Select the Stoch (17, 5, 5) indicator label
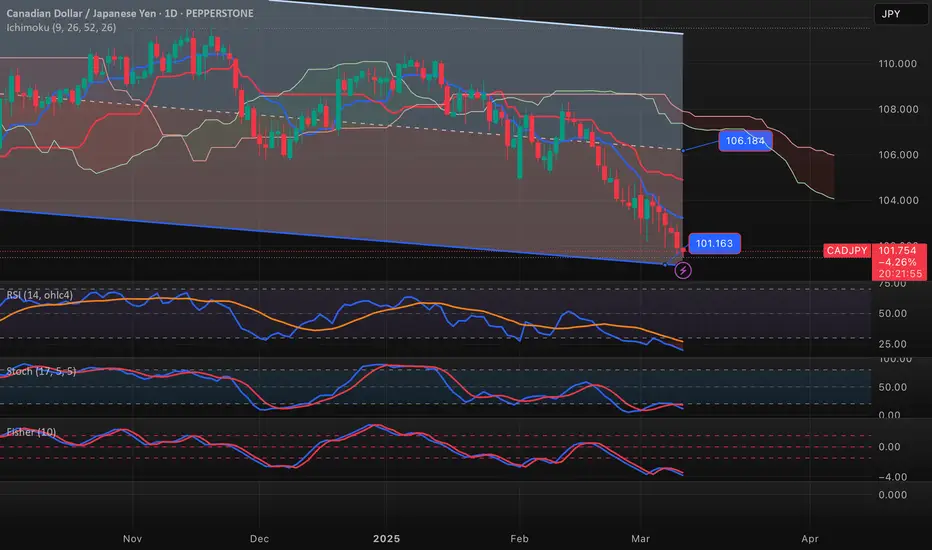Image resolution: width=932 pixels, height=550 pixels. tap(41, 371)
